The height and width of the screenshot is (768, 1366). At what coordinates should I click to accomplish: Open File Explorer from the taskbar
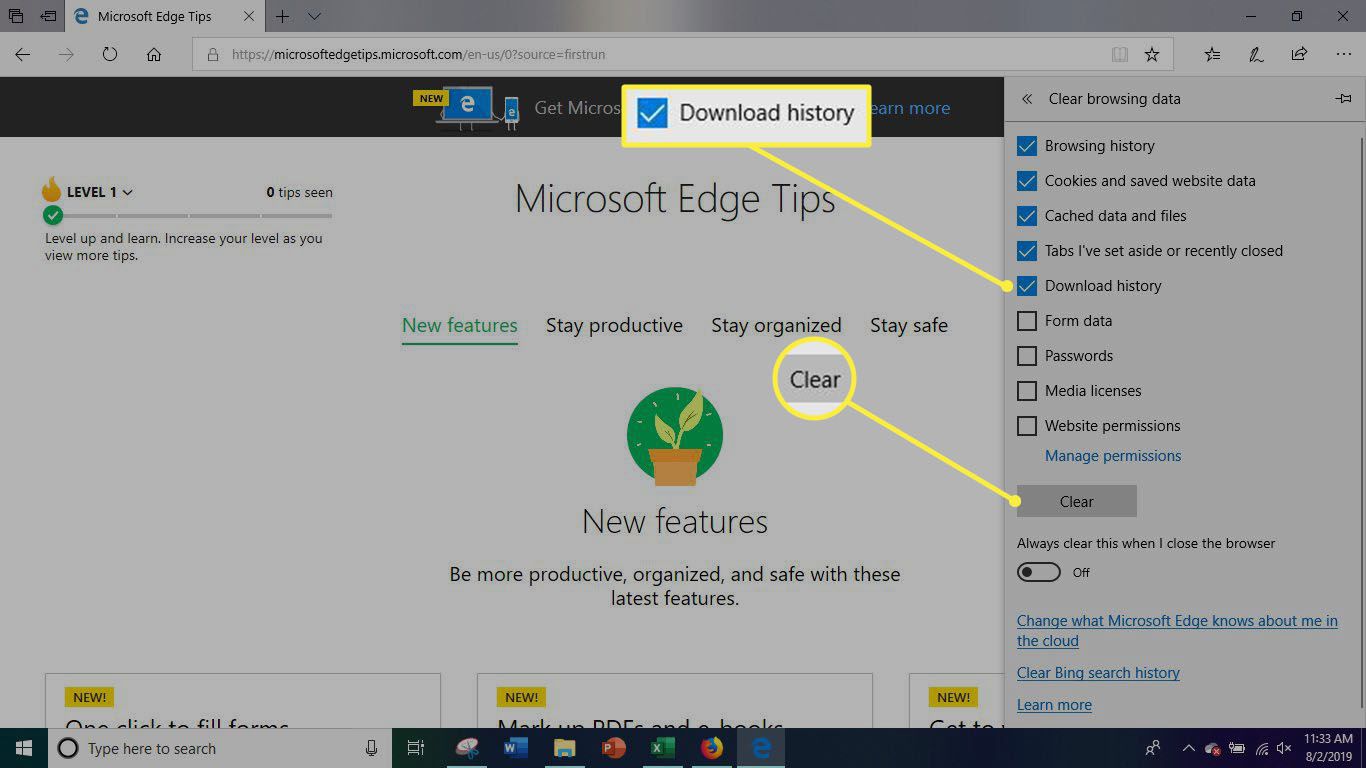[565, 748]
